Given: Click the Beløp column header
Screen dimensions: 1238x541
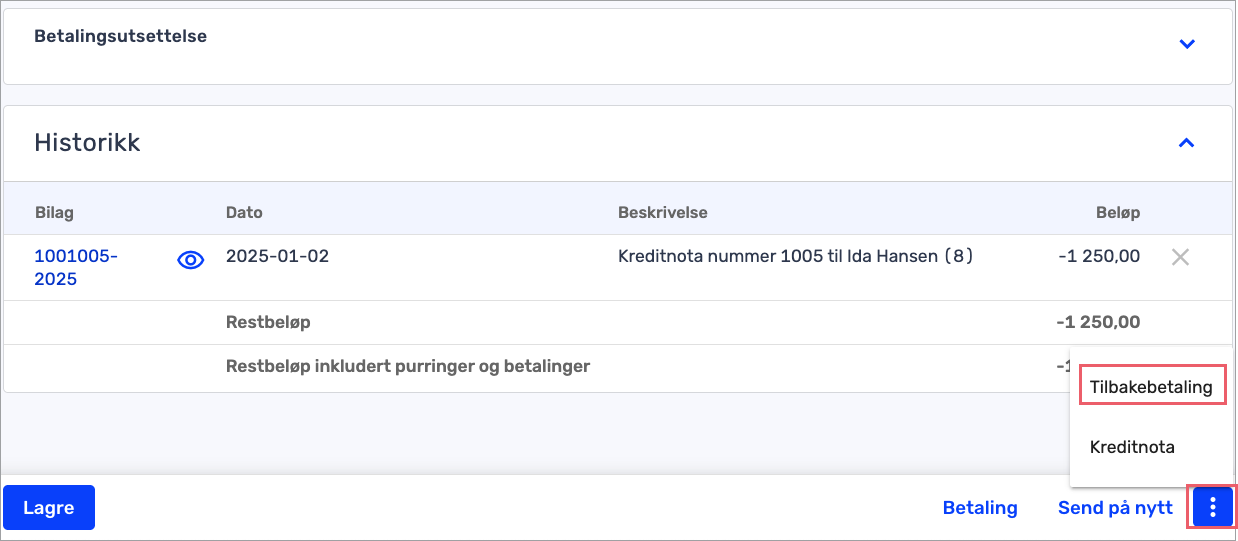Looking at the screenshot, I should pos(1117,212).
